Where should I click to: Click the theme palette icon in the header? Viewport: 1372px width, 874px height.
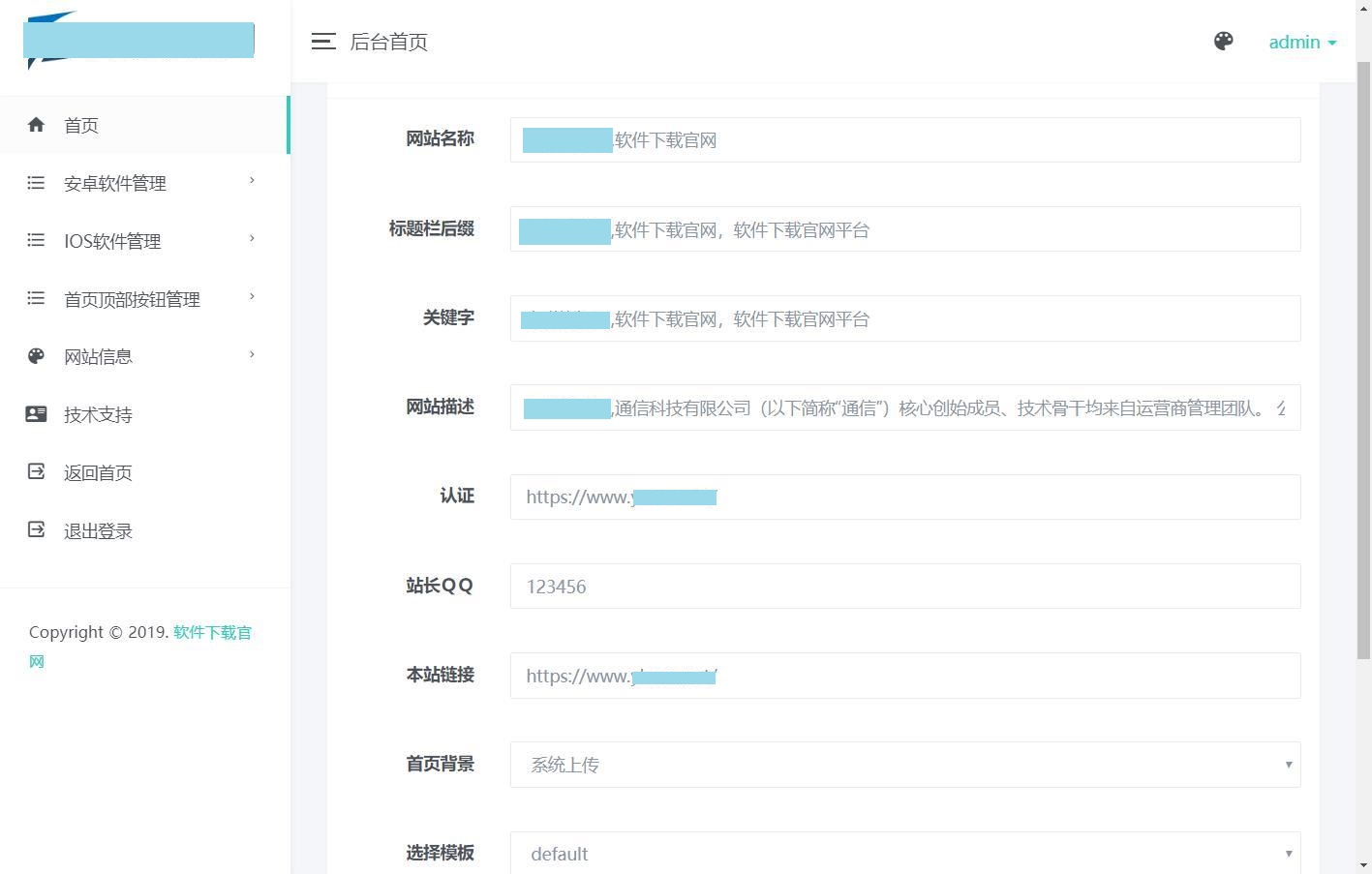pyautogui.click(x=1223, y=42)
